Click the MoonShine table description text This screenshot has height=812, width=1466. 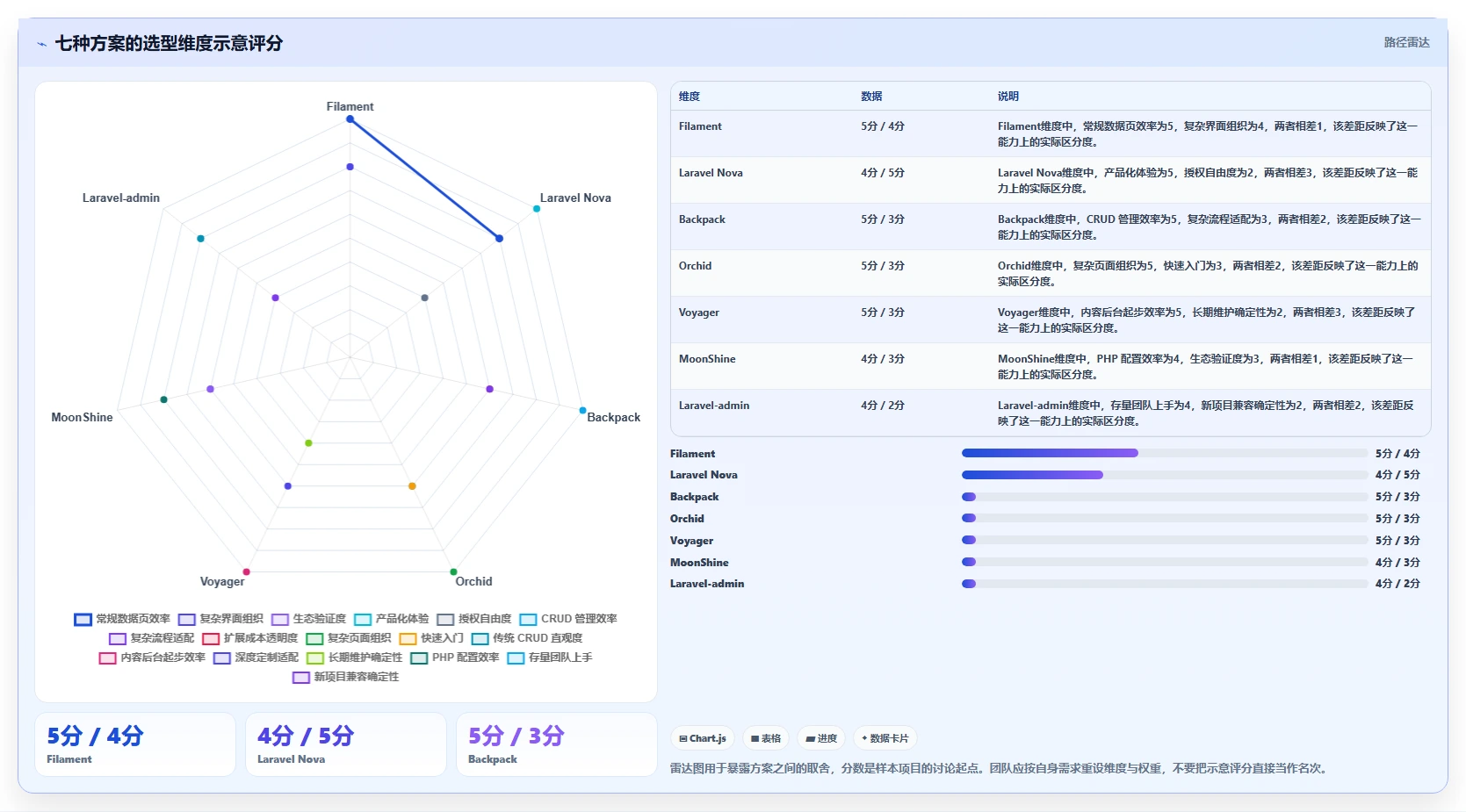[x=1206, y=367]
